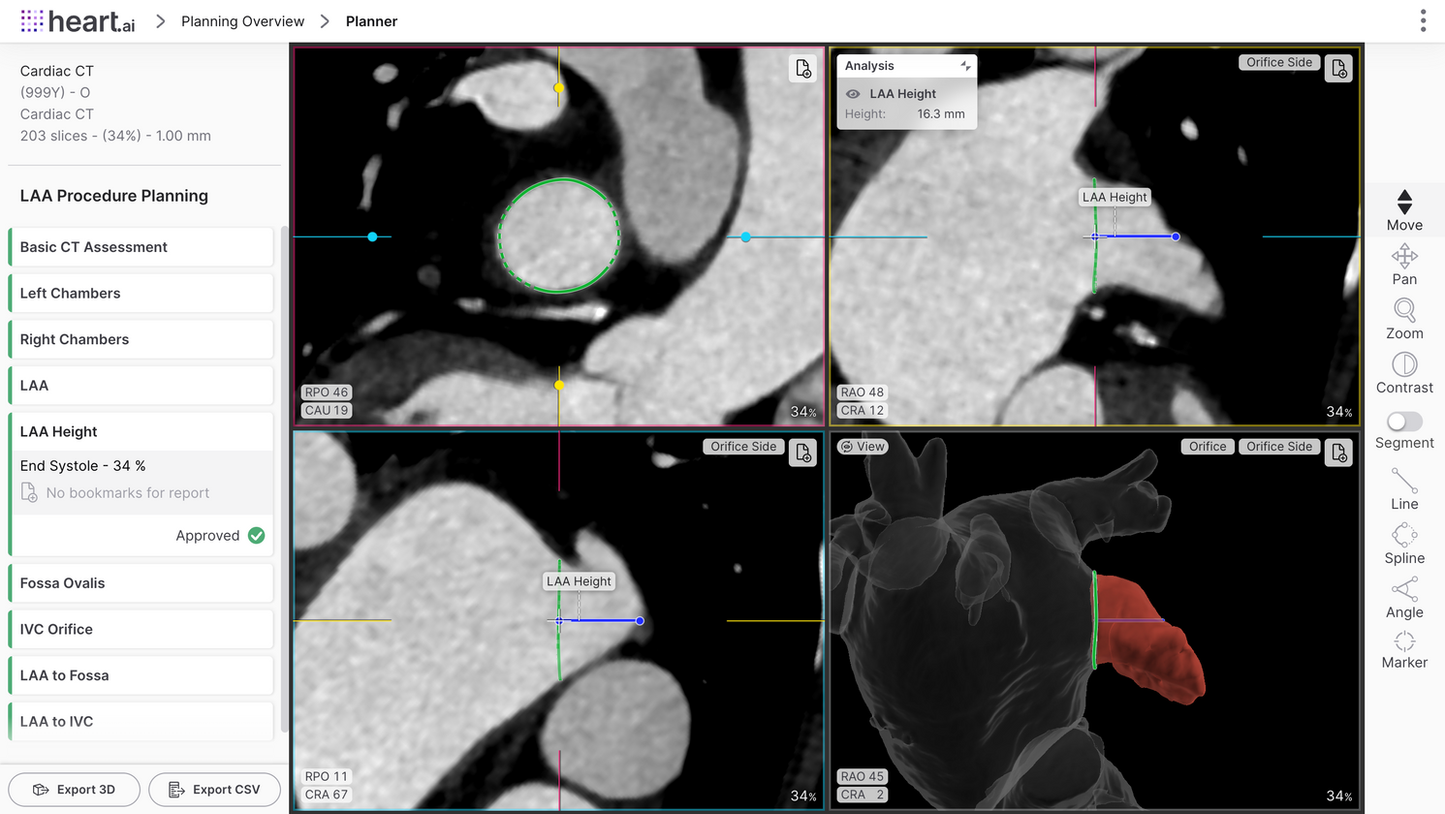Open the three-dot options menu

tap(1423, 21)
